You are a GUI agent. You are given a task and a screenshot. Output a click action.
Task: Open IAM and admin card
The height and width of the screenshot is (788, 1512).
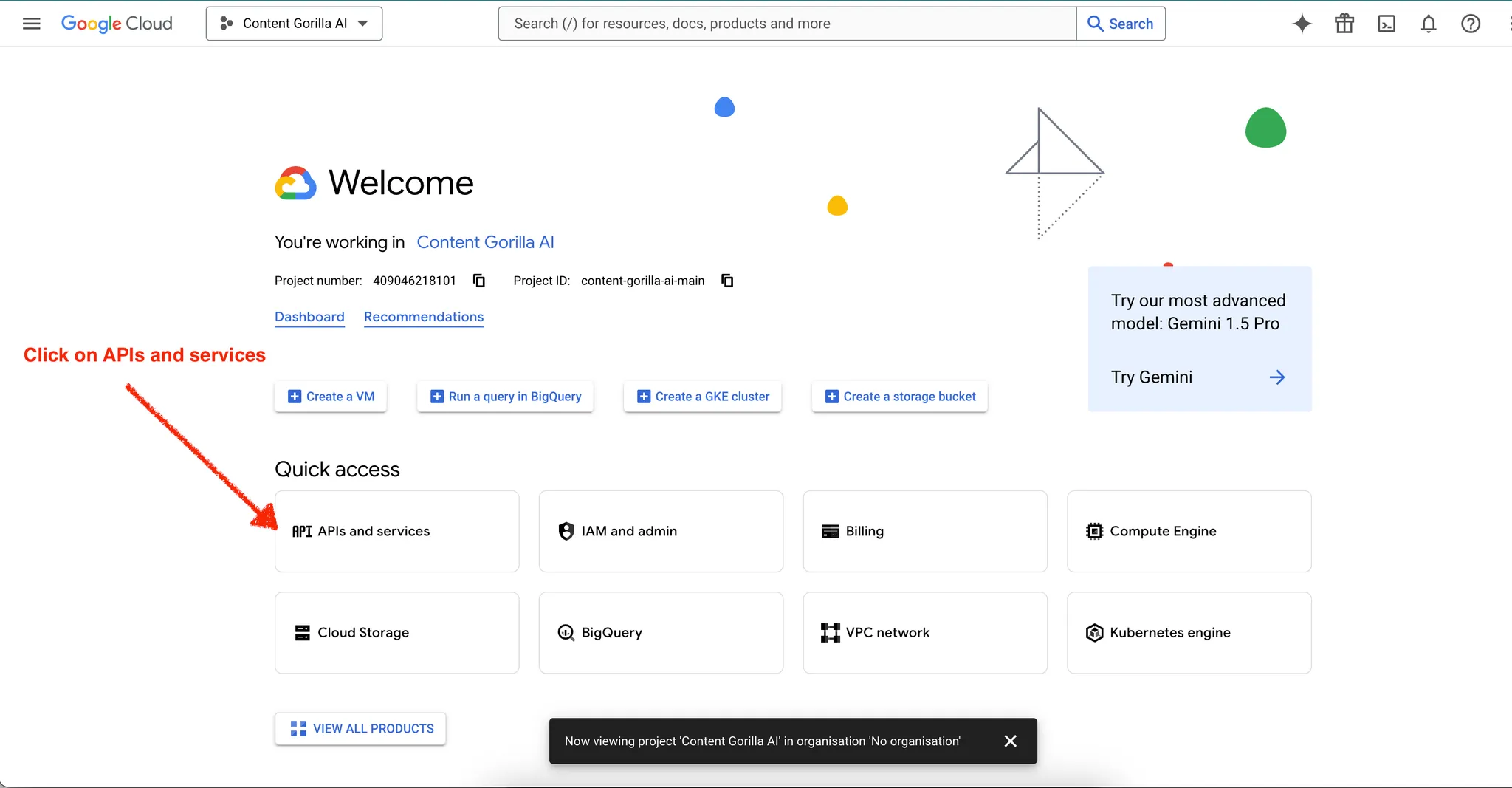pos(661,531)
